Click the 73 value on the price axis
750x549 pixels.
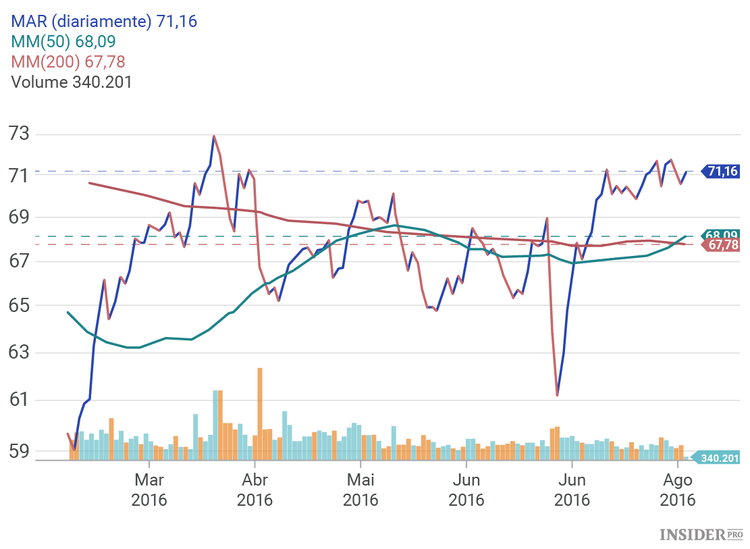coord(19,134)
